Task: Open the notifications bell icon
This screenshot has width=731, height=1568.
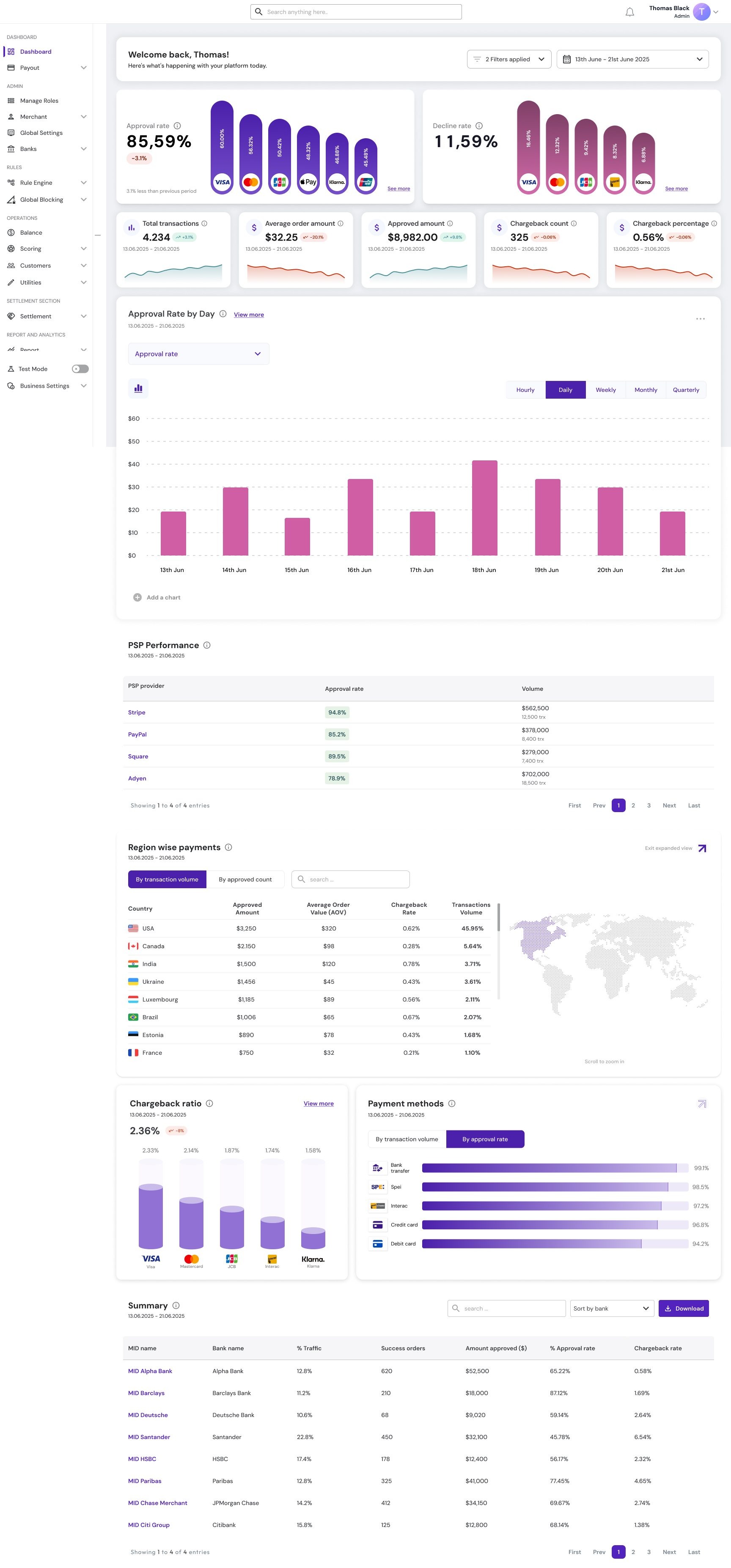Action: (x=630, y=12)
